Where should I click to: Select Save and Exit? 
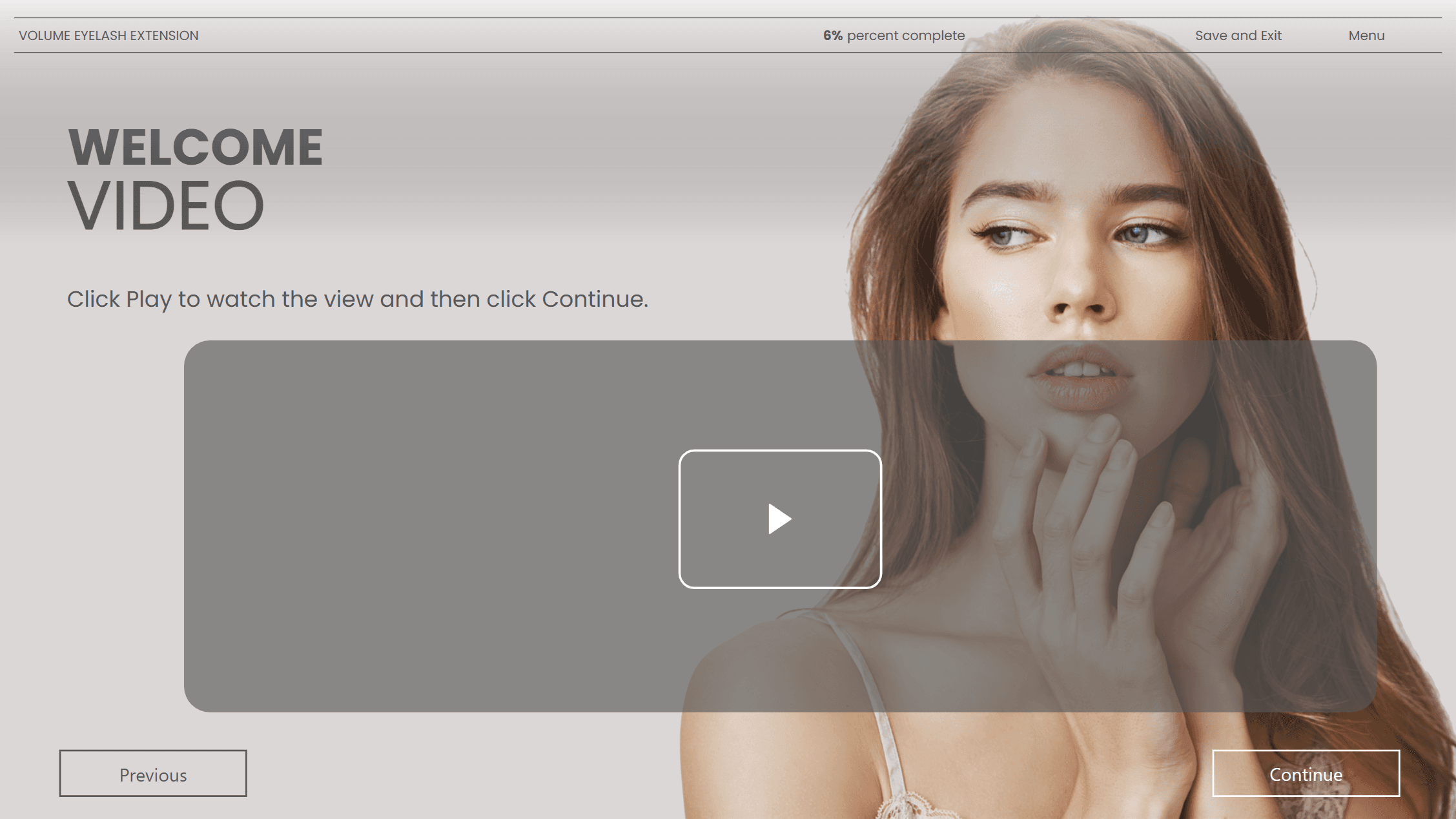tap(1238, 36)
